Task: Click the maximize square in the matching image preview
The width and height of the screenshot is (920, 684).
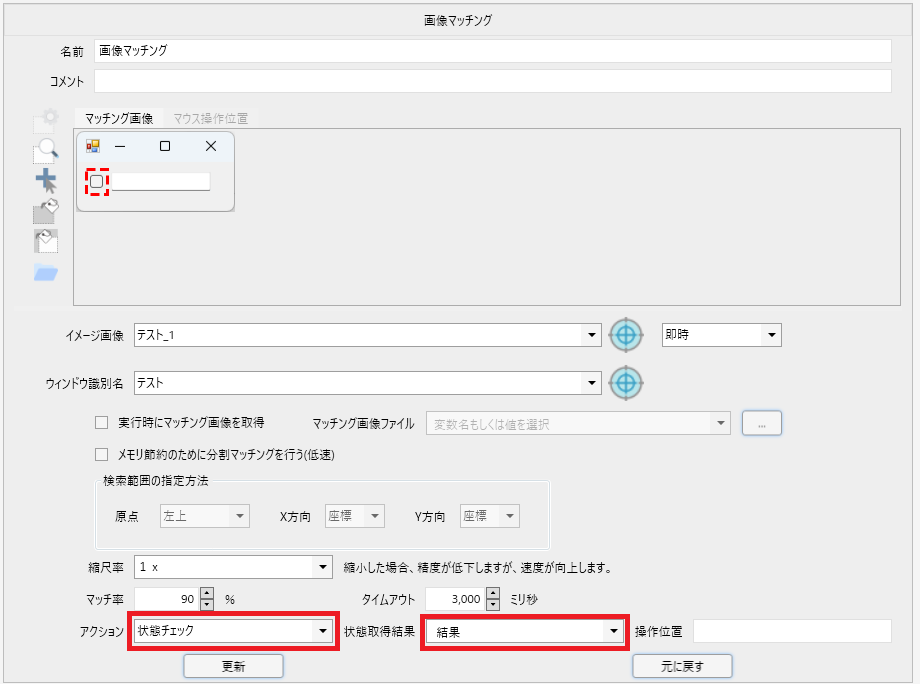Action: 165,146
